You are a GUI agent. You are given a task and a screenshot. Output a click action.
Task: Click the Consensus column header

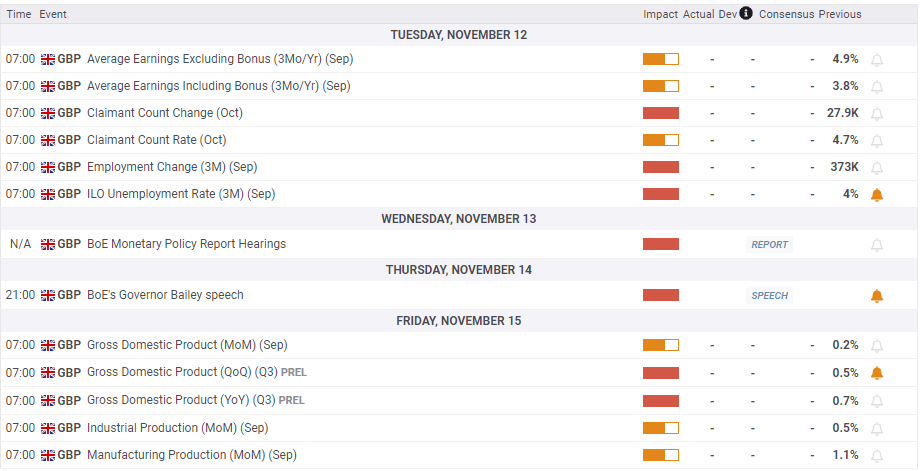coord(786,14)
